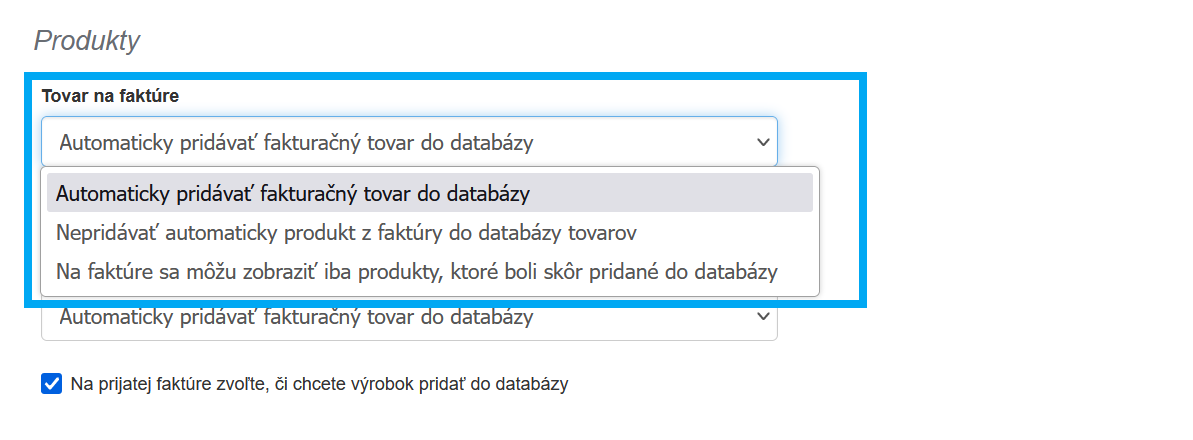Image resolution: width=1193 pixels, height=440 pixels.
Task: Click the selected value text in top dropdown
Action: tap(296, 142)
